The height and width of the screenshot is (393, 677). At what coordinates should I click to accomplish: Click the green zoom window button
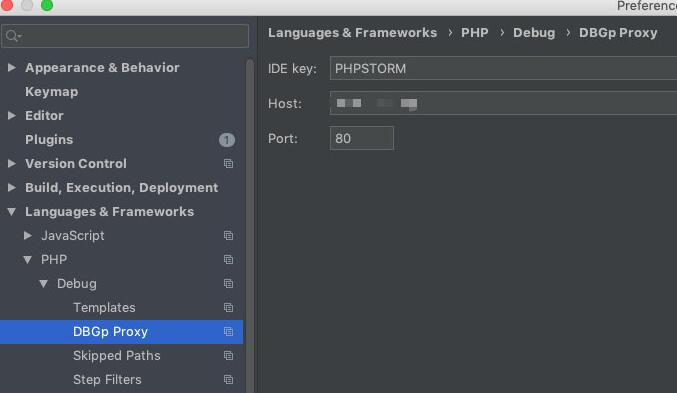[47, 5]
